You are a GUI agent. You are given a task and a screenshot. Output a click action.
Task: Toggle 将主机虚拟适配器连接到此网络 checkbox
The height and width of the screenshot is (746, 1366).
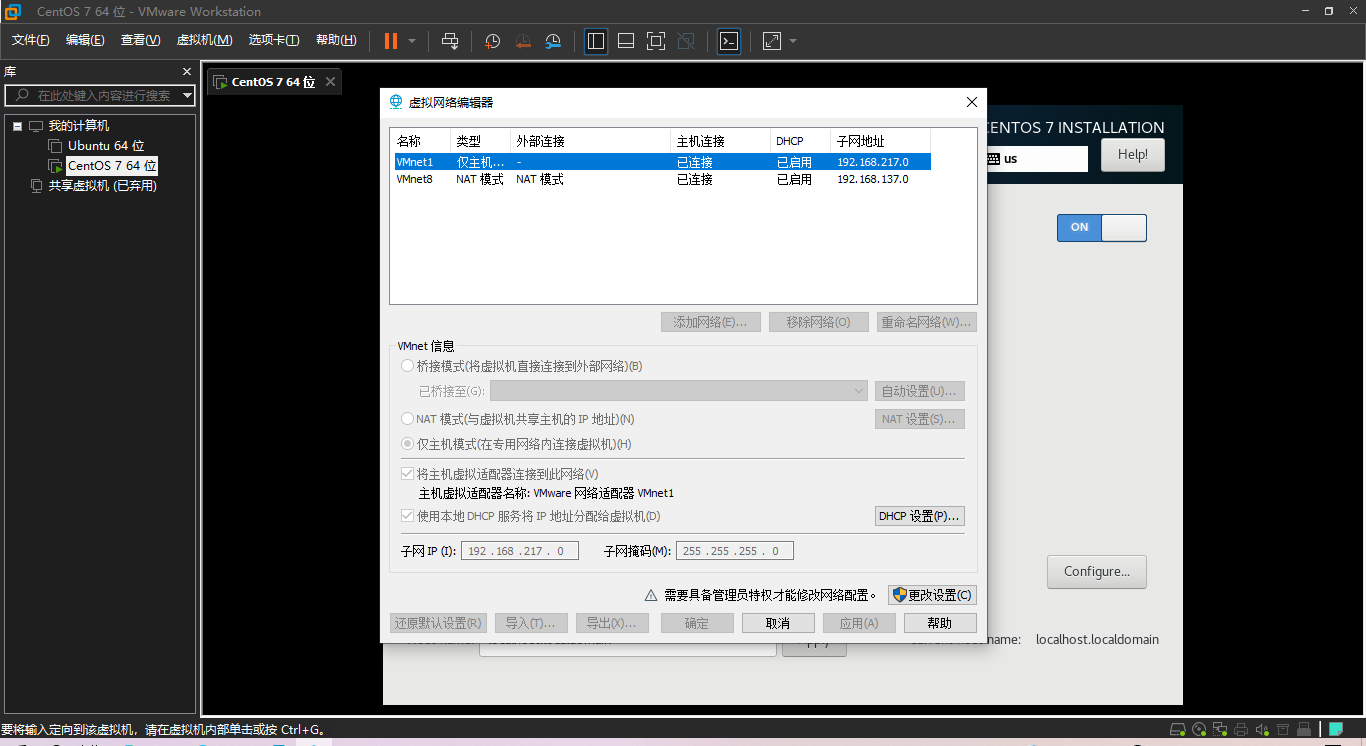coord(407,474)
